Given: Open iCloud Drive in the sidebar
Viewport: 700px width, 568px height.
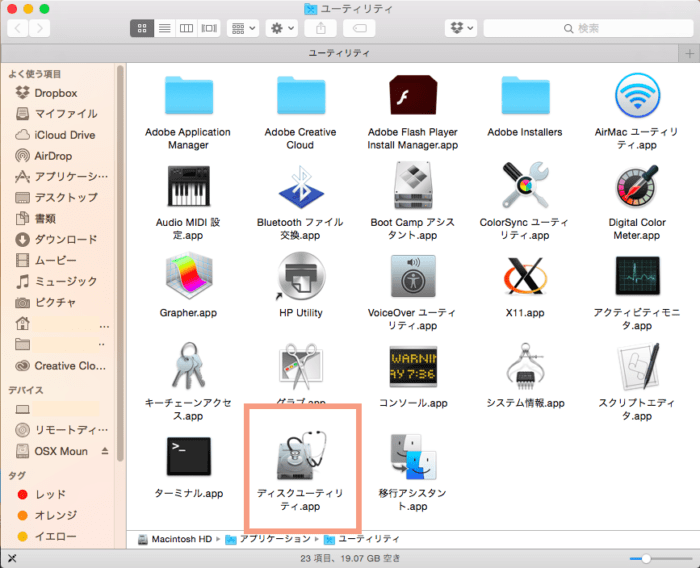Looking at the screenshot, I should pos(65,135).
